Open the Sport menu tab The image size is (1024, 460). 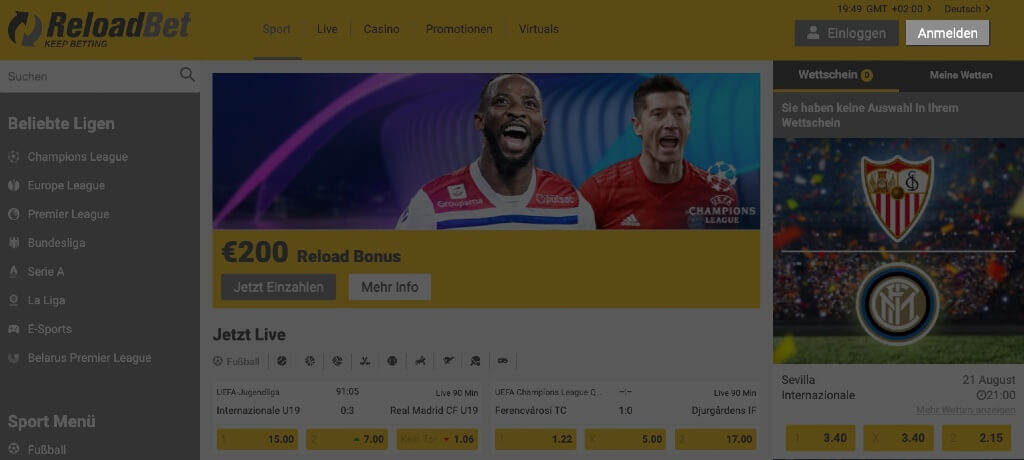coord(277,29)
